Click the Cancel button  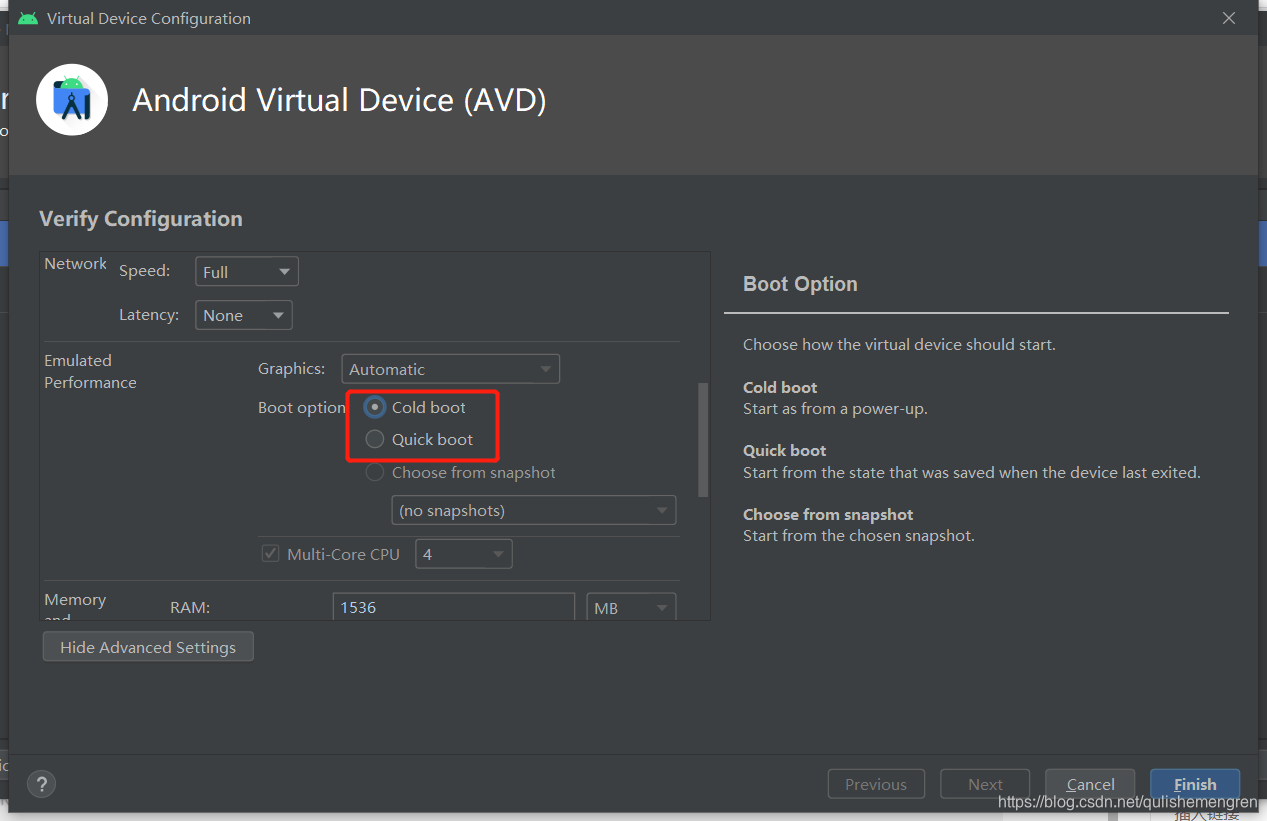(x=1090, y=784)
